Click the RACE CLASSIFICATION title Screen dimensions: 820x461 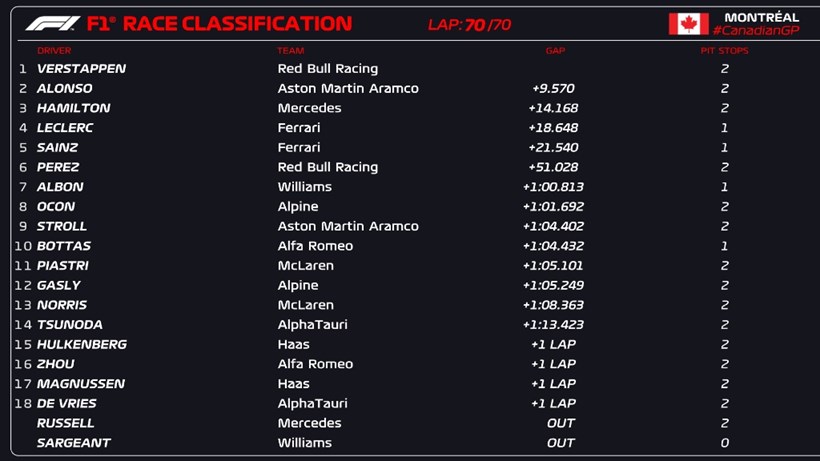(x=237, y=23)
